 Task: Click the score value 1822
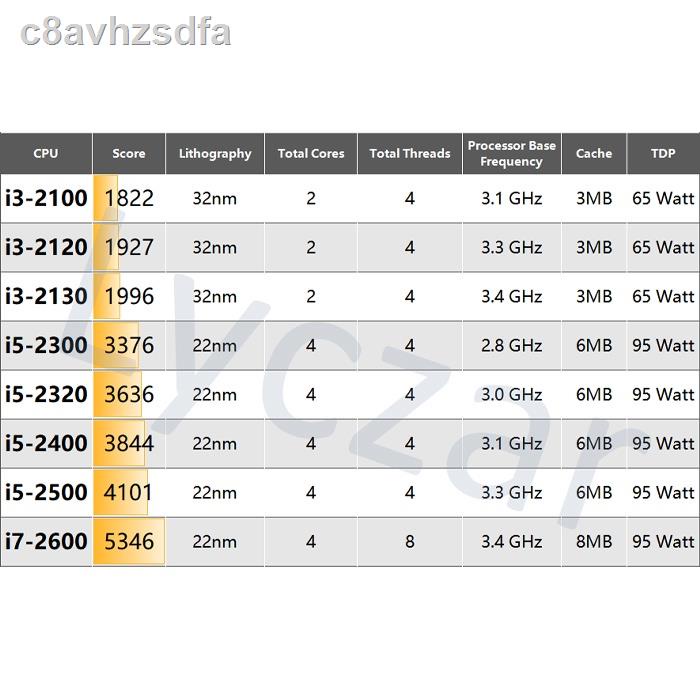129,198
